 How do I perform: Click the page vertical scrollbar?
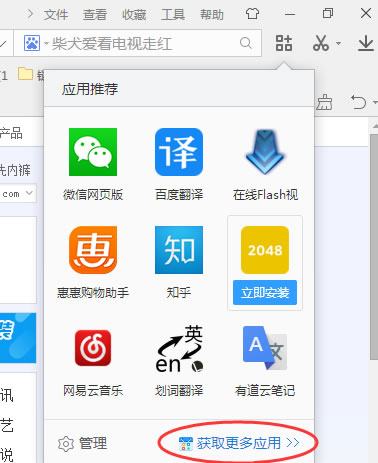374,247
